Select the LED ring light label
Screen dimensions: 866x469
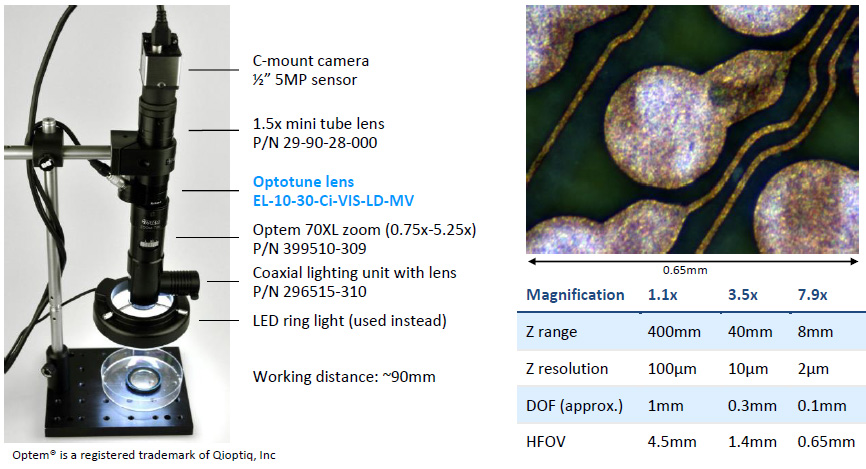[x=349, y=320]
